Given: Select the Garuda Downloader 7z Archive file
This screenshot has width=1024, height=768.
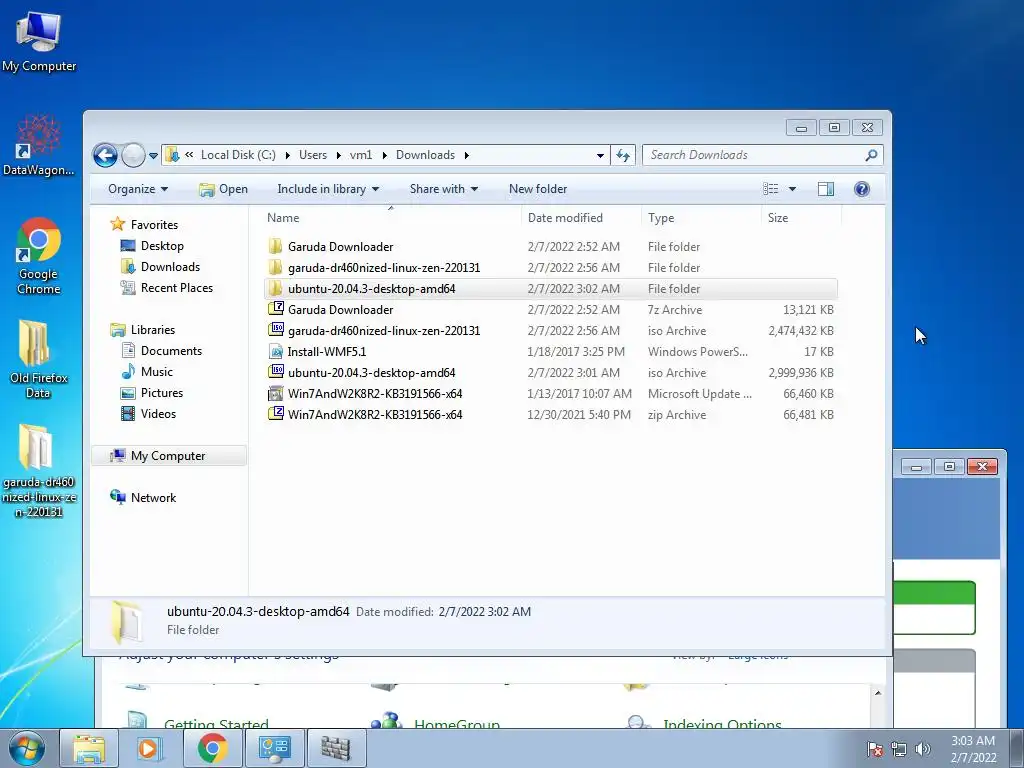Looking at the screenshot, I should (x=551, y=310).
